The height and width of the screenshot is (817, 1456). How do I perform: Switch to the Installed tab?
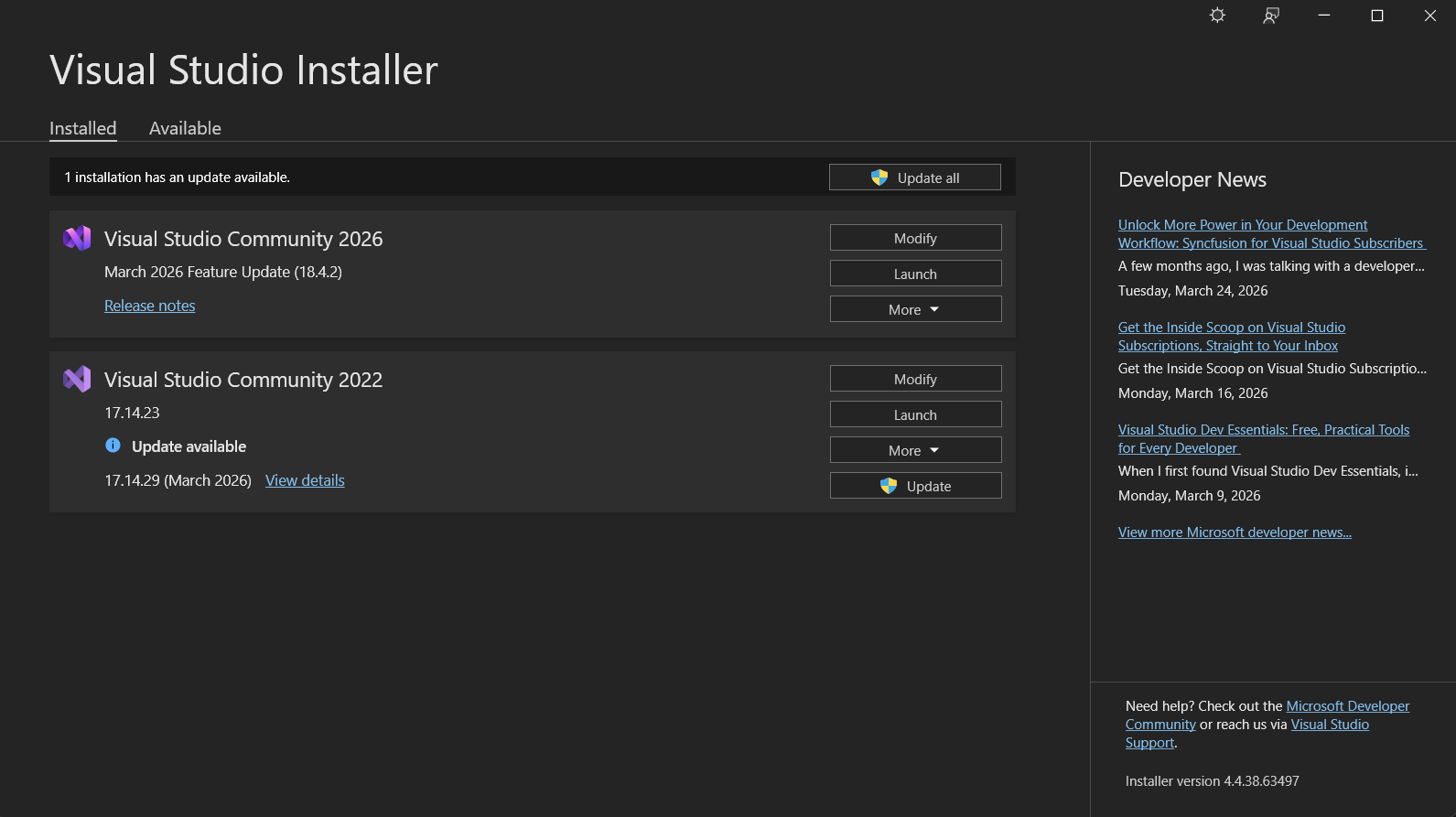pos(82,128)
